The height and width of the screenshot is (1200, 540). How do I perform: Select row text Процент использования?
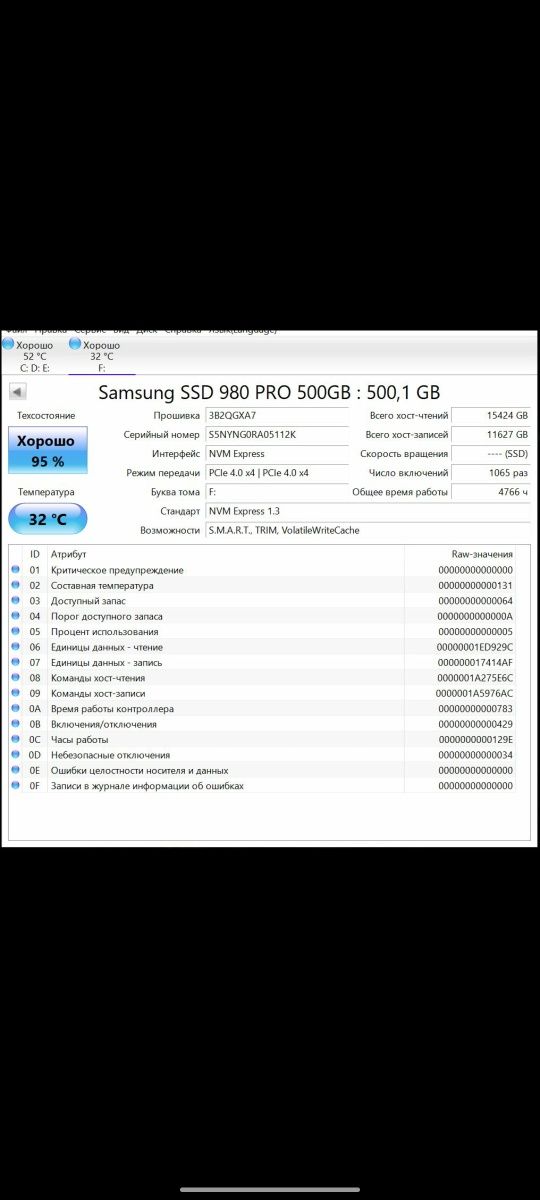coord(104,632)
